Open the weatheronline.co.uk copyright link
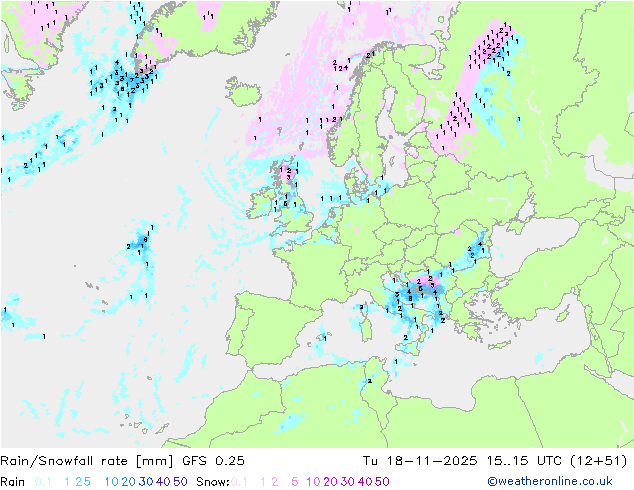The height and width of the screenshot is (490, 634). (549, 481)
